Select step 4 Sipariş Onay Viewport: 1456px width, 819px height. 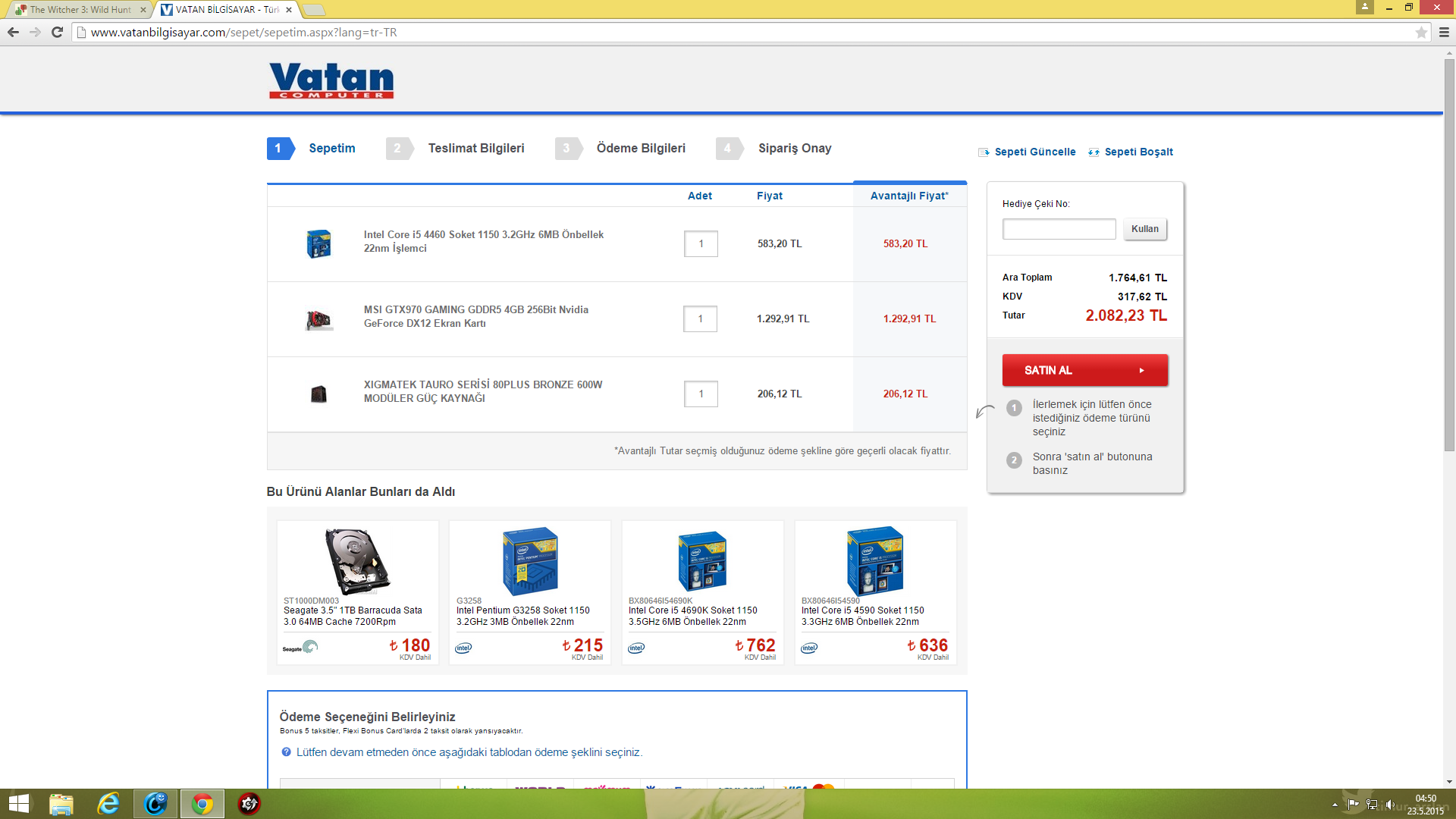coord(774,149)
